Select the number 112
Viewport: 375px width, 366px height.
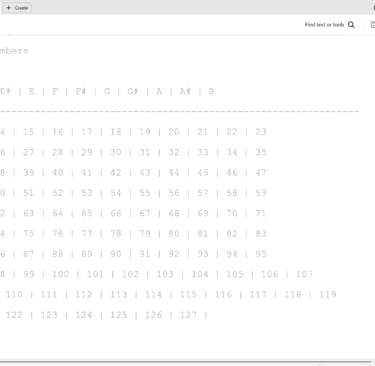click(84, 295)
